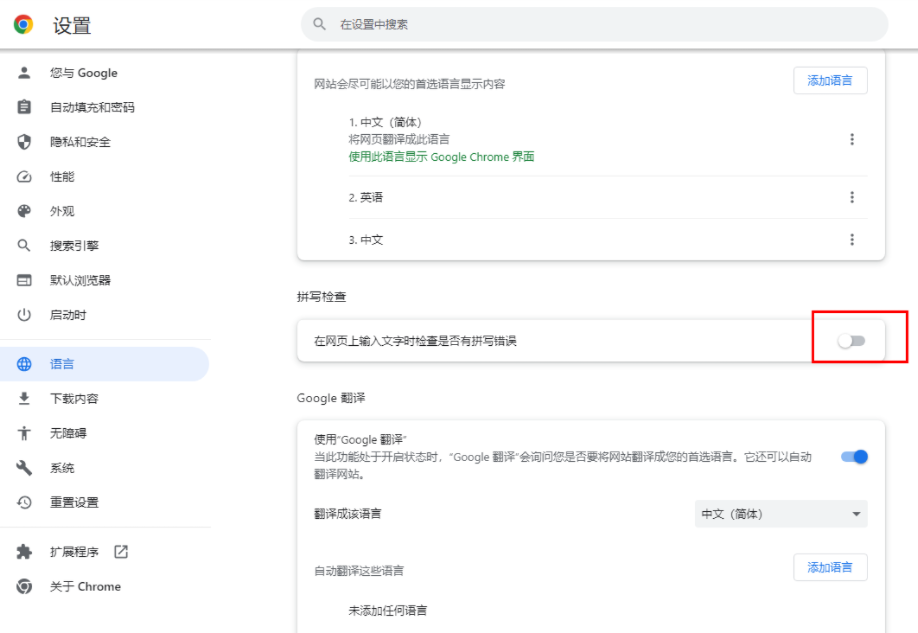
Task: Click the Google 翻译 section heading
Action: tap(331, 398)
